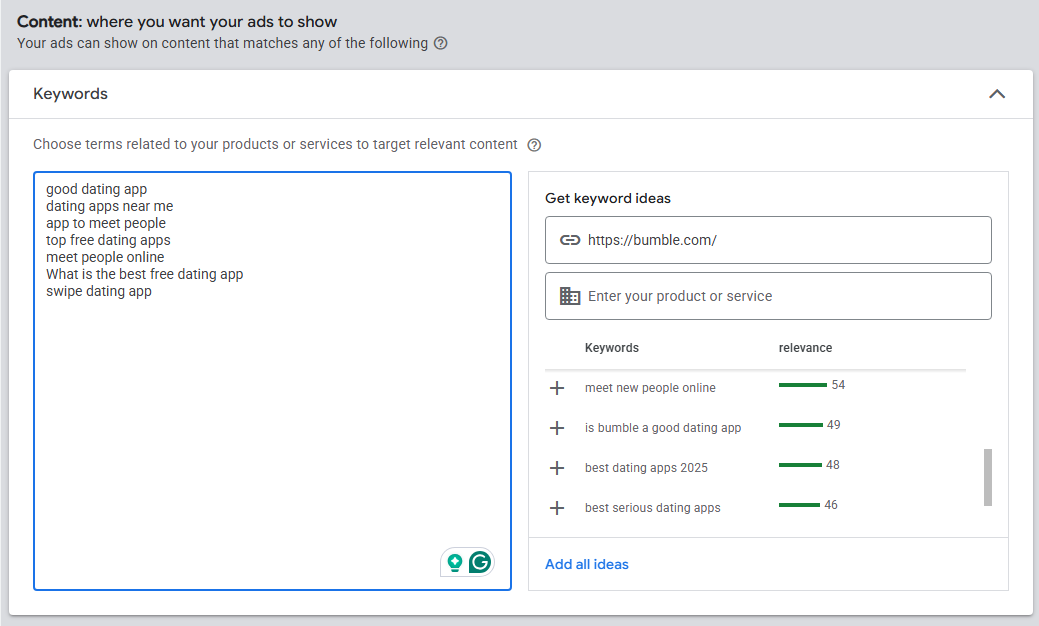Click the lightbulb suggestions icon
This screenshot has height=626, width=1039.
click(x=456, y=562)
